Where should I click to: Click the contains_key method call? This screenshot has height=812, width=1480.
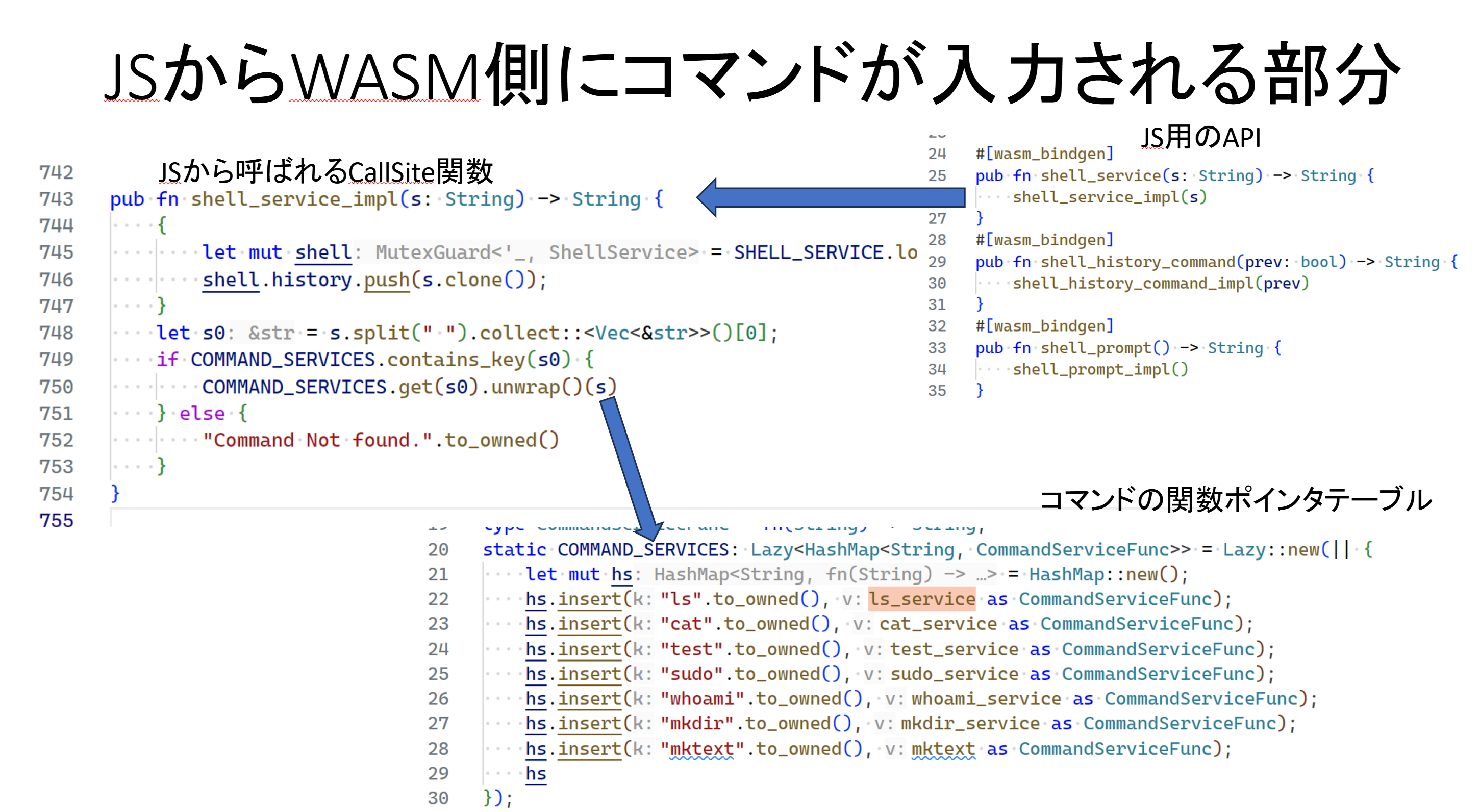click(x=456, y=360)
